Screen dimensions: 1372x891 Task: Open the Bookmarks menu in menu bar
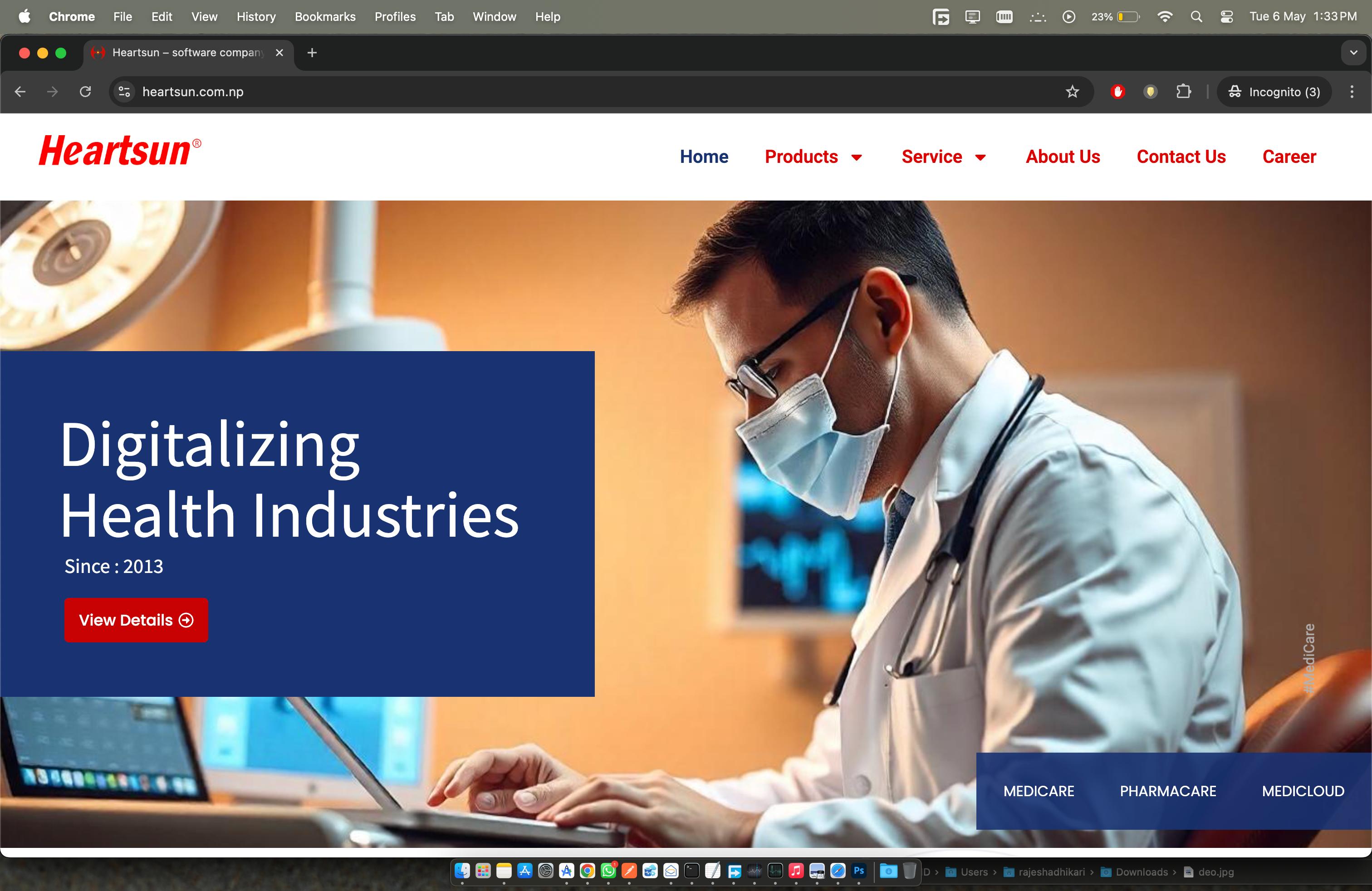tap(324, 17)
